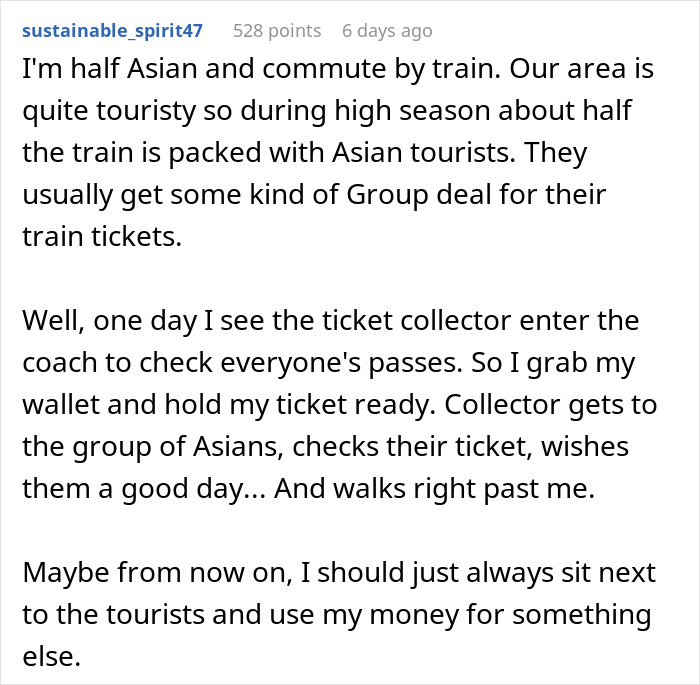
Task: Click the word 'money' in last paragraph
Action: click(x=413, y=615)
